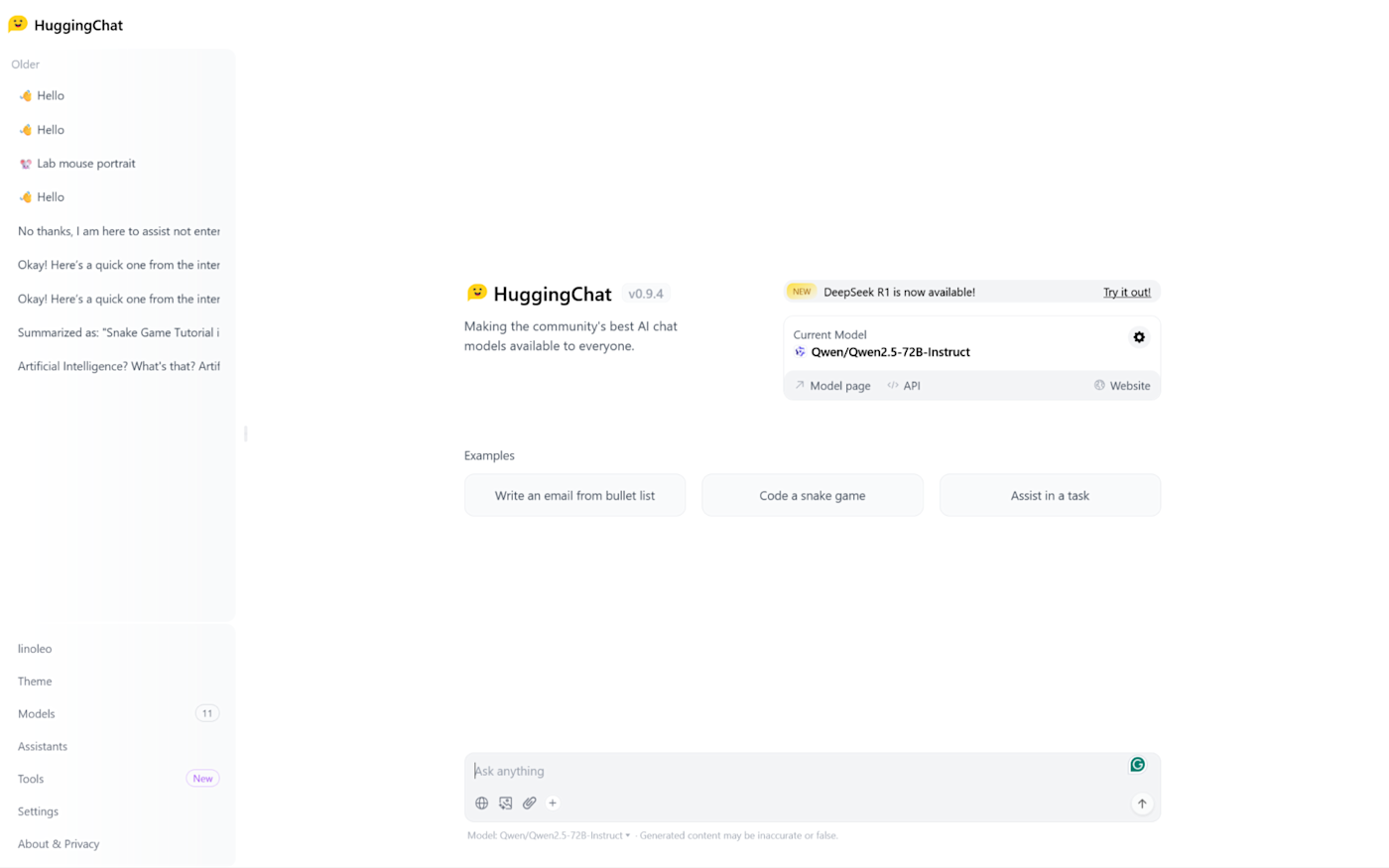
Task: Send message with arrow-up button
Action: click(1142, 804)
